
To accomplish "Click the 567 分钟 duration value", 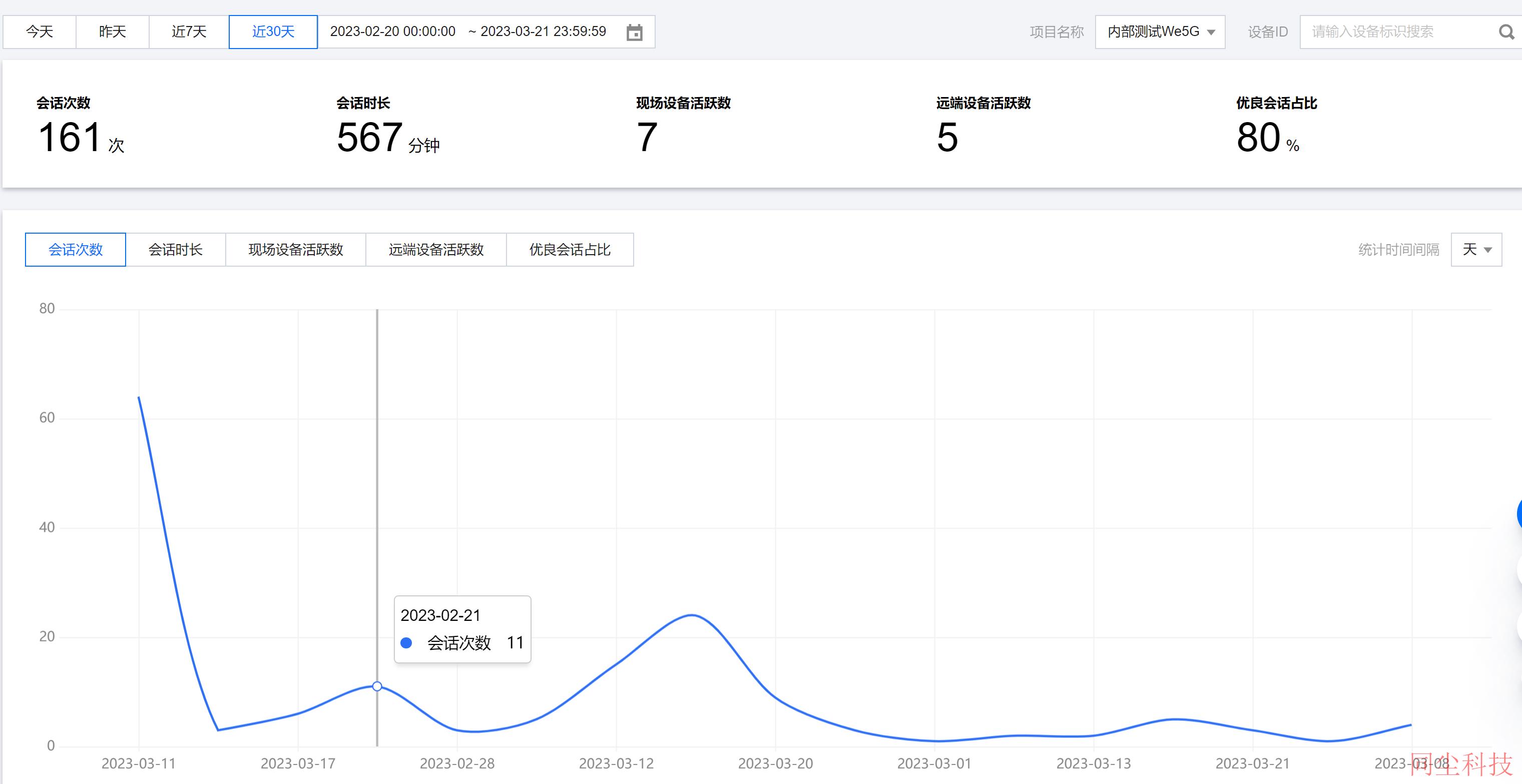I will [x=387, y=138].
